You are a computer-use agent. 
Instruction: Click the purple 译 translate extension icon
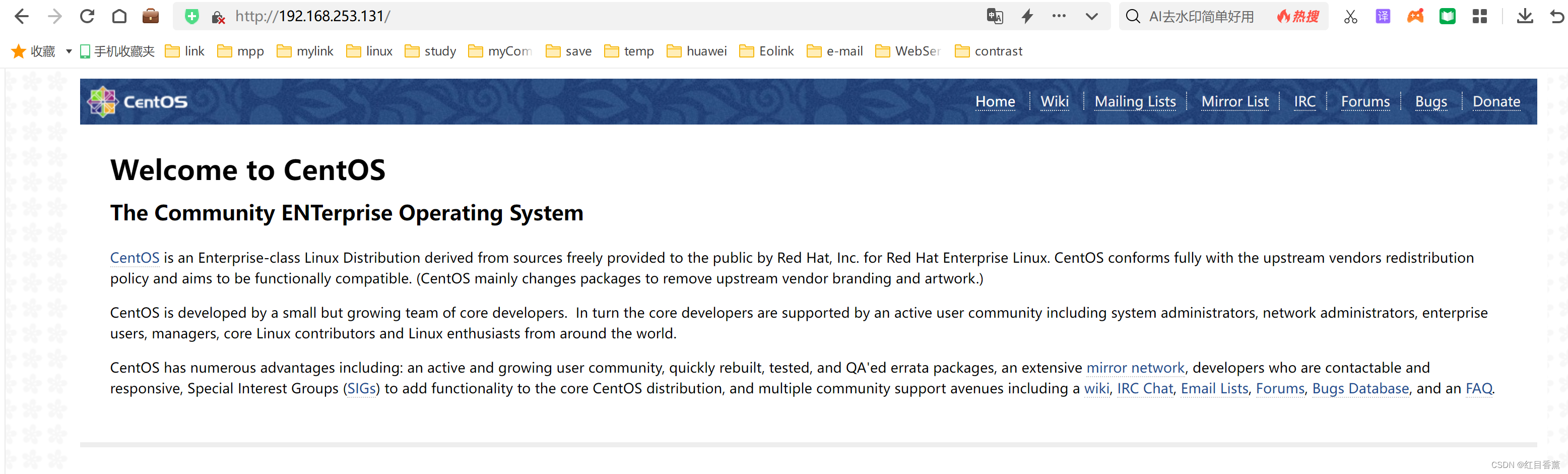click(1383, 17)
